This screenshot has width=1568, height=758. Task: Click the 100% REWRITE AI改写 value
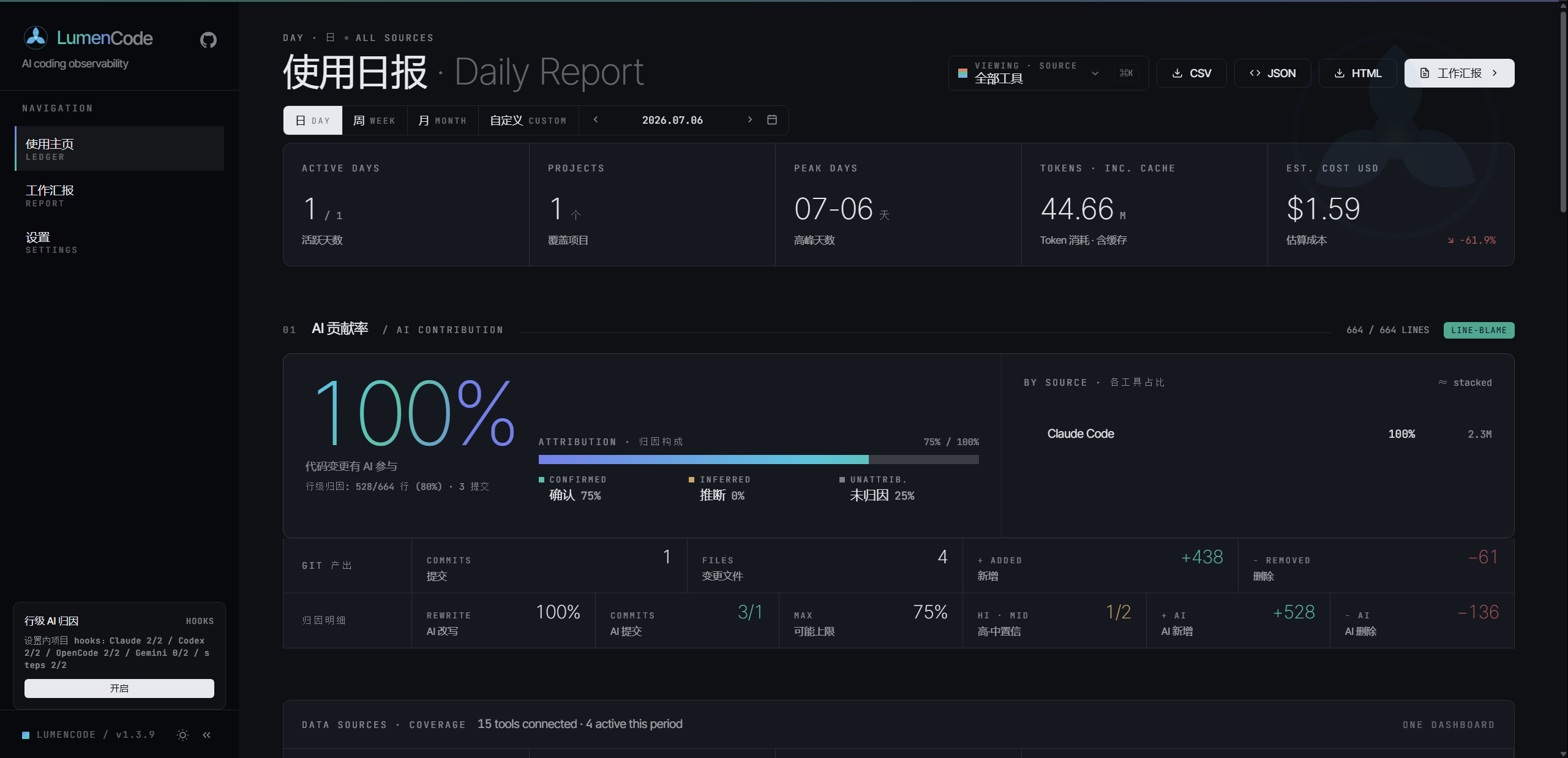[558, 612]
